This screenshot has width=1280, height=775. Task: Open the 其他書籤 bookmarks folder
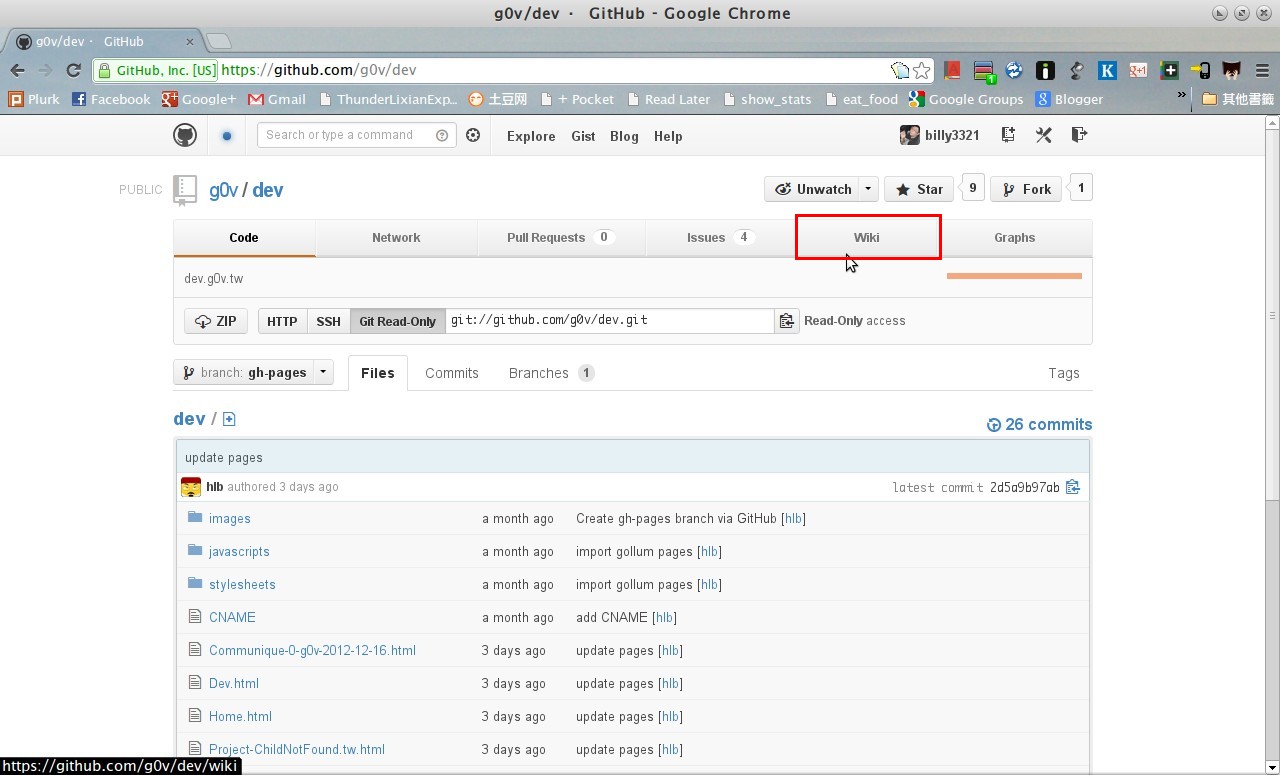1238,99
